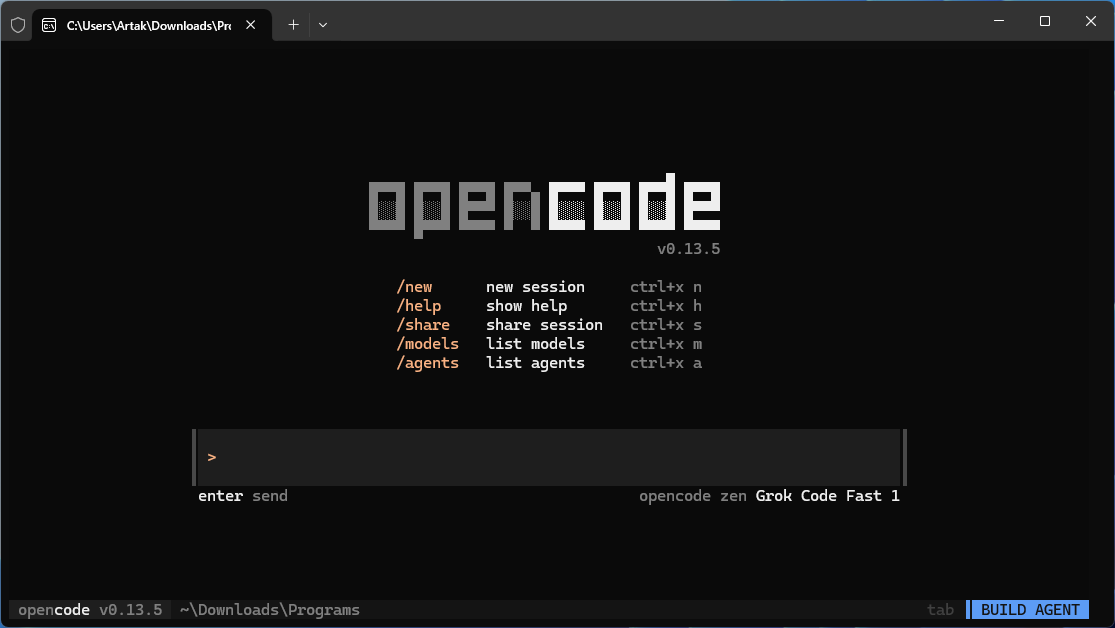
Task: Click the 'ctrl+x h' shortcut text
Action: coord(666,306)
